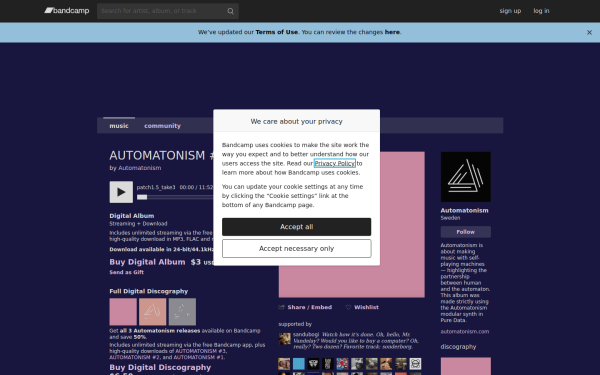Open the sandubogi profile name link
The height and width of the screenshot is (375, 600).
pyautogui.click(x=306, y=334)
